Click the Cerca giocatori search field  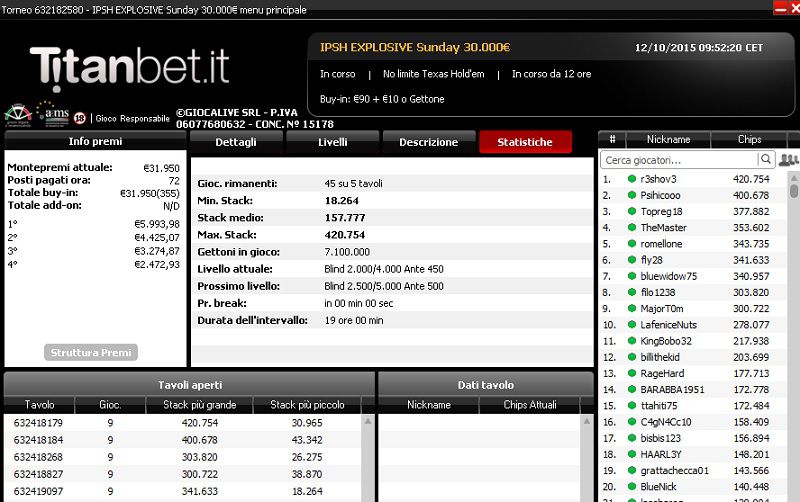click(x=680, y=160)
